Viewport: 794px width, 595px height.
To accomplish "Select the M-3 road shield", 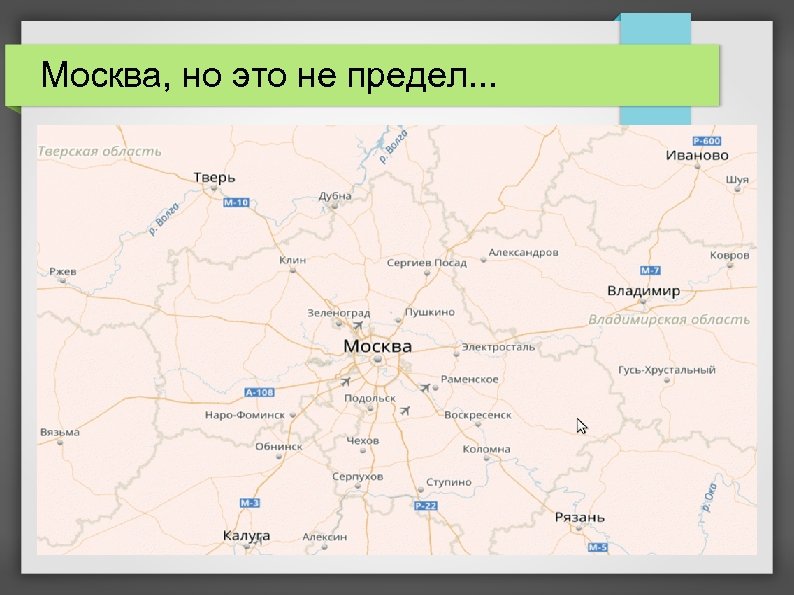I will pos(250,503).
